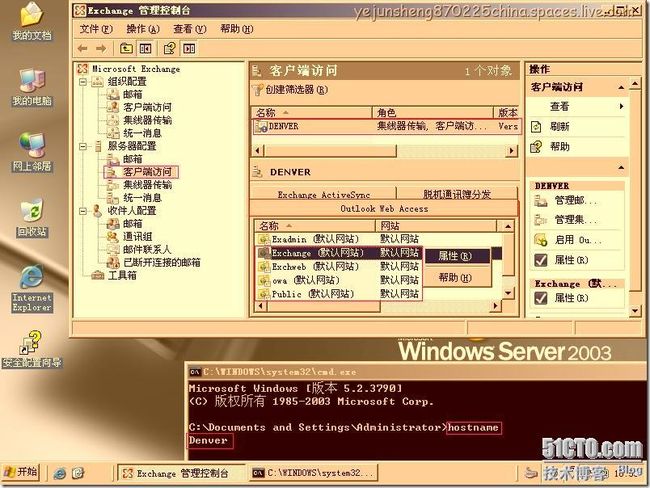Choose 帮助(H) in the context menu

tap(456, 277)
